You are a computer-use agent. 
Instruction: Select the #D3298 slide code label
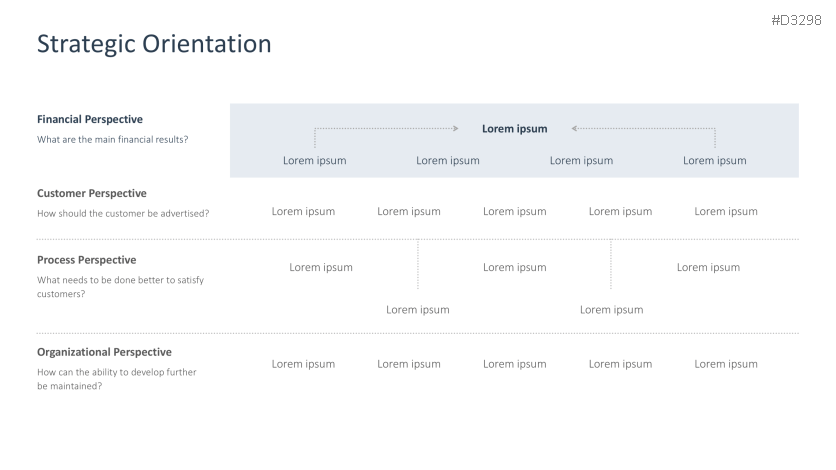point(797,20)
